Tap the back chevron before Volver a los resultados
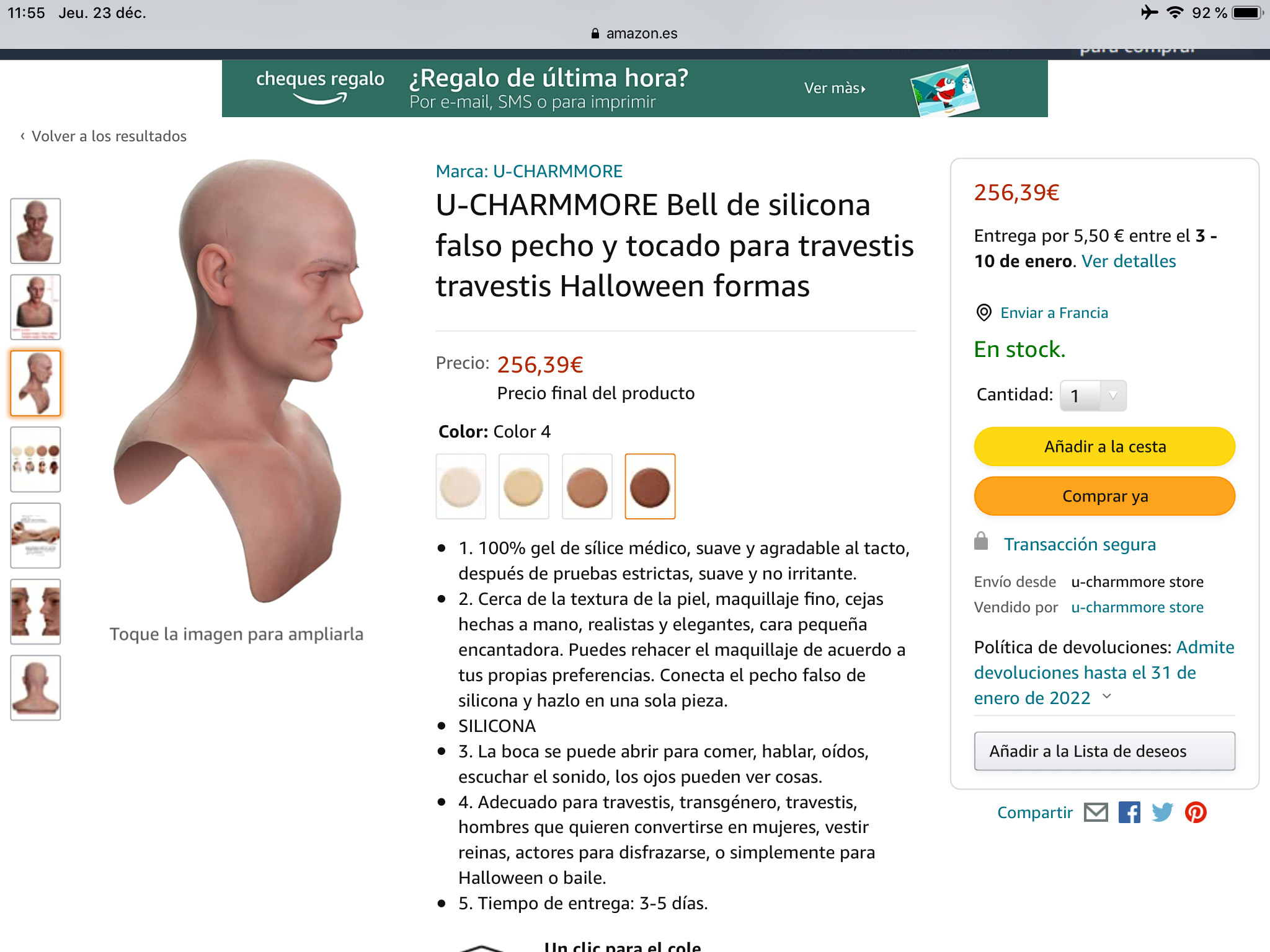1270x952 pixels. [23, 136]
